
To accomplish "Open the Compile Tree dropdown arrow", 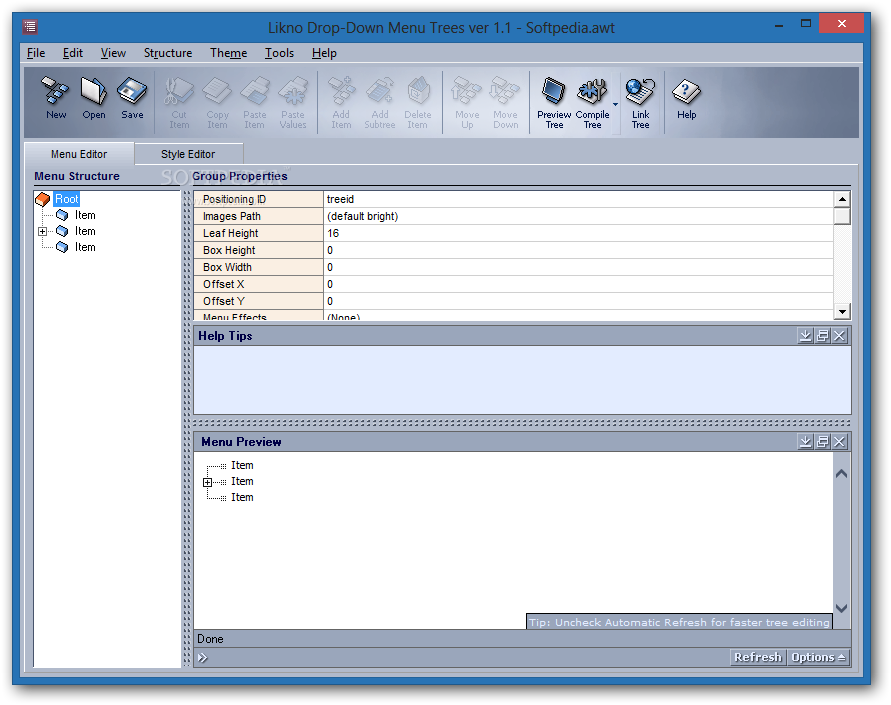I will tap(615, 105).
